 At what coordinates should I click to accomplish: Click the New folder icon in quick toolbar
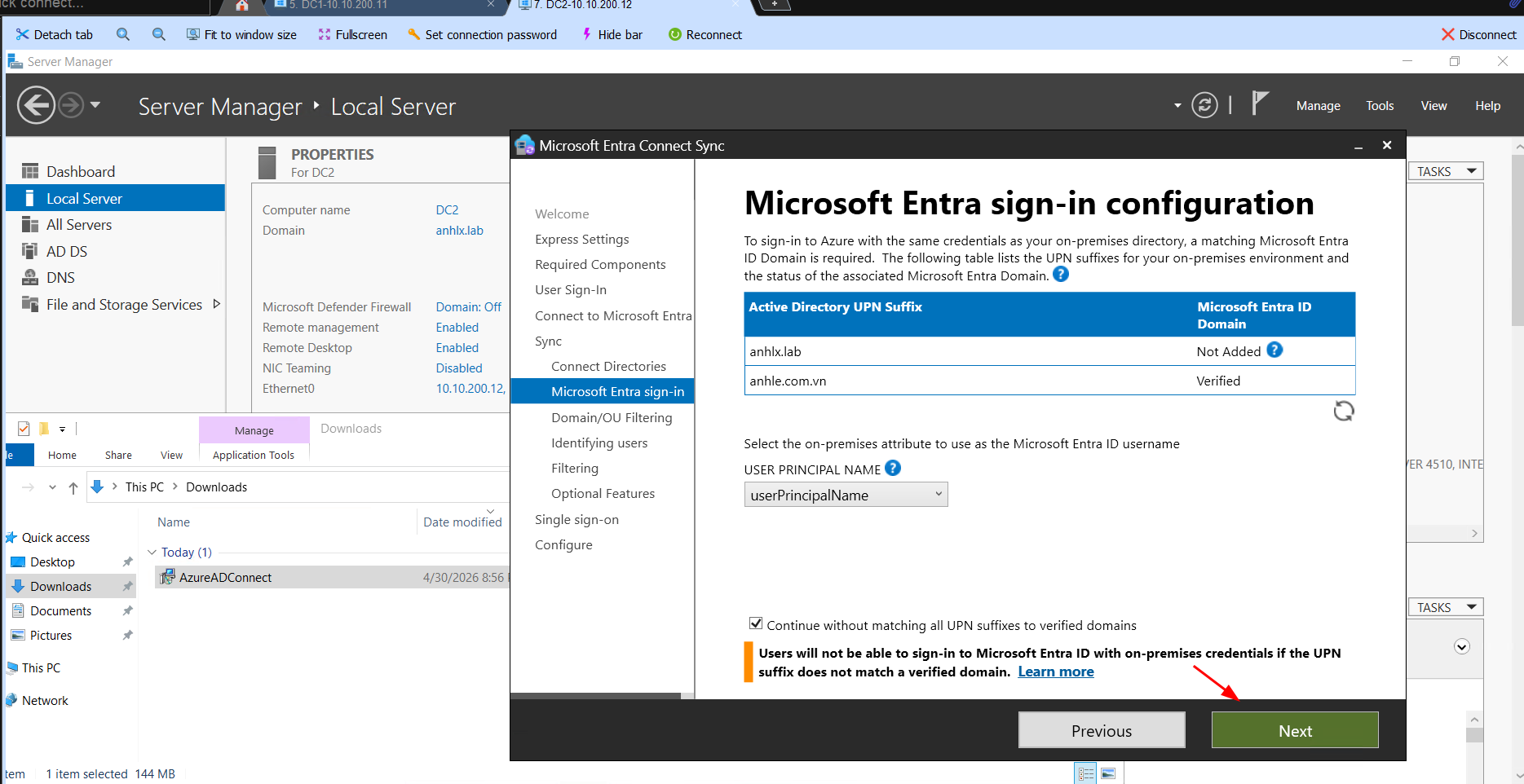(x=44, y=429)
